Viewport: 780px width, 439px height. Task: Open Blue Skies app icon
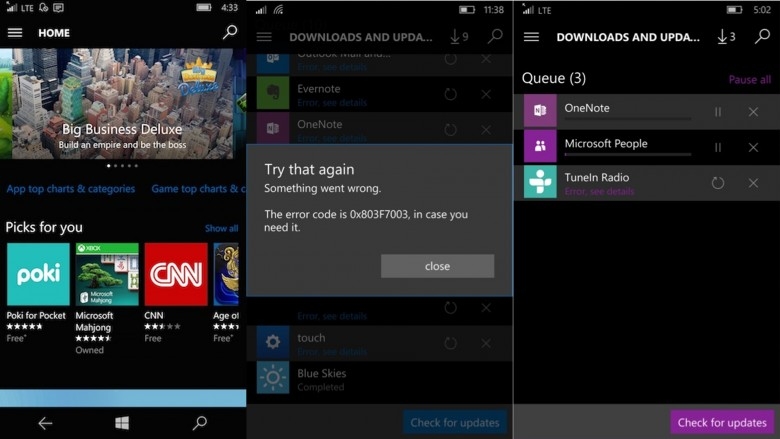click(273, 378)
